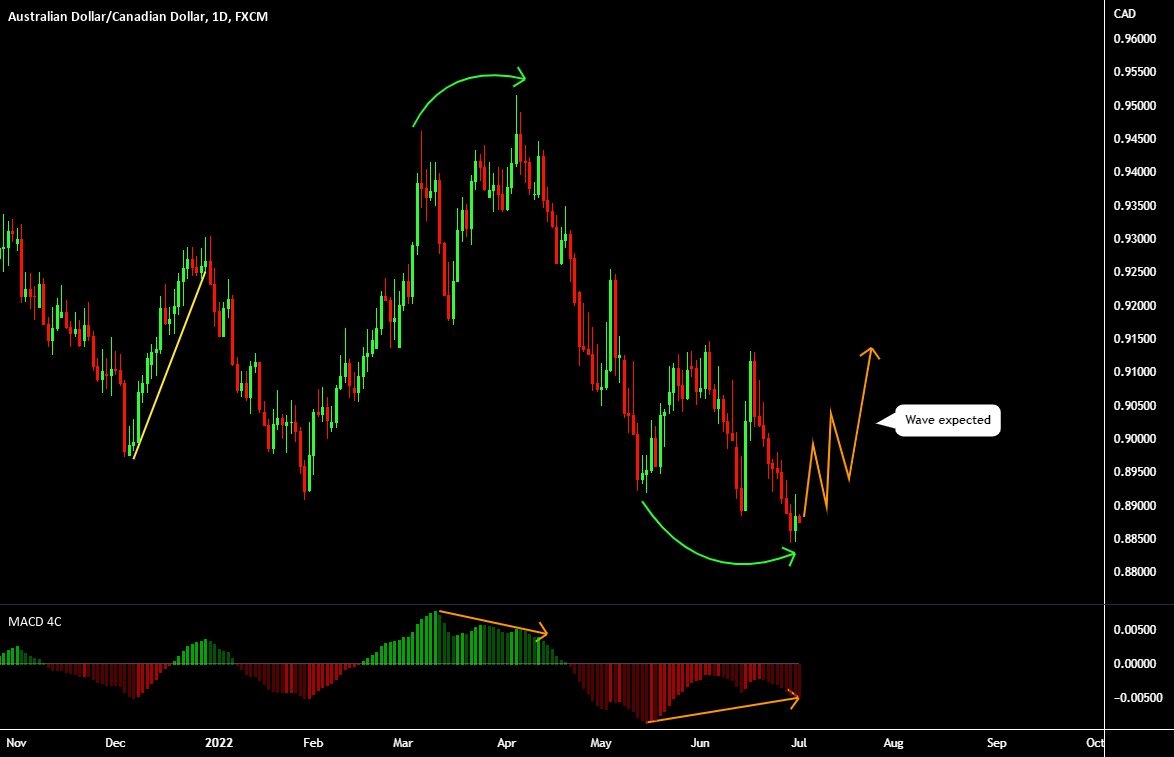Select the MACD 4C indicator label

(34, 621)
